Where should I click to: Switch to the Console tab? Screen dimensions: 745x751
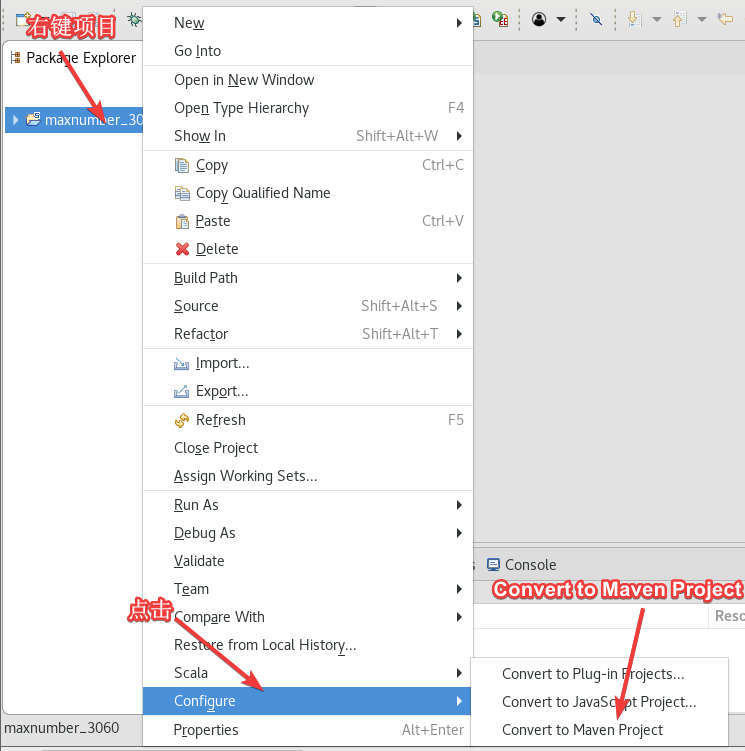[522, 565]
